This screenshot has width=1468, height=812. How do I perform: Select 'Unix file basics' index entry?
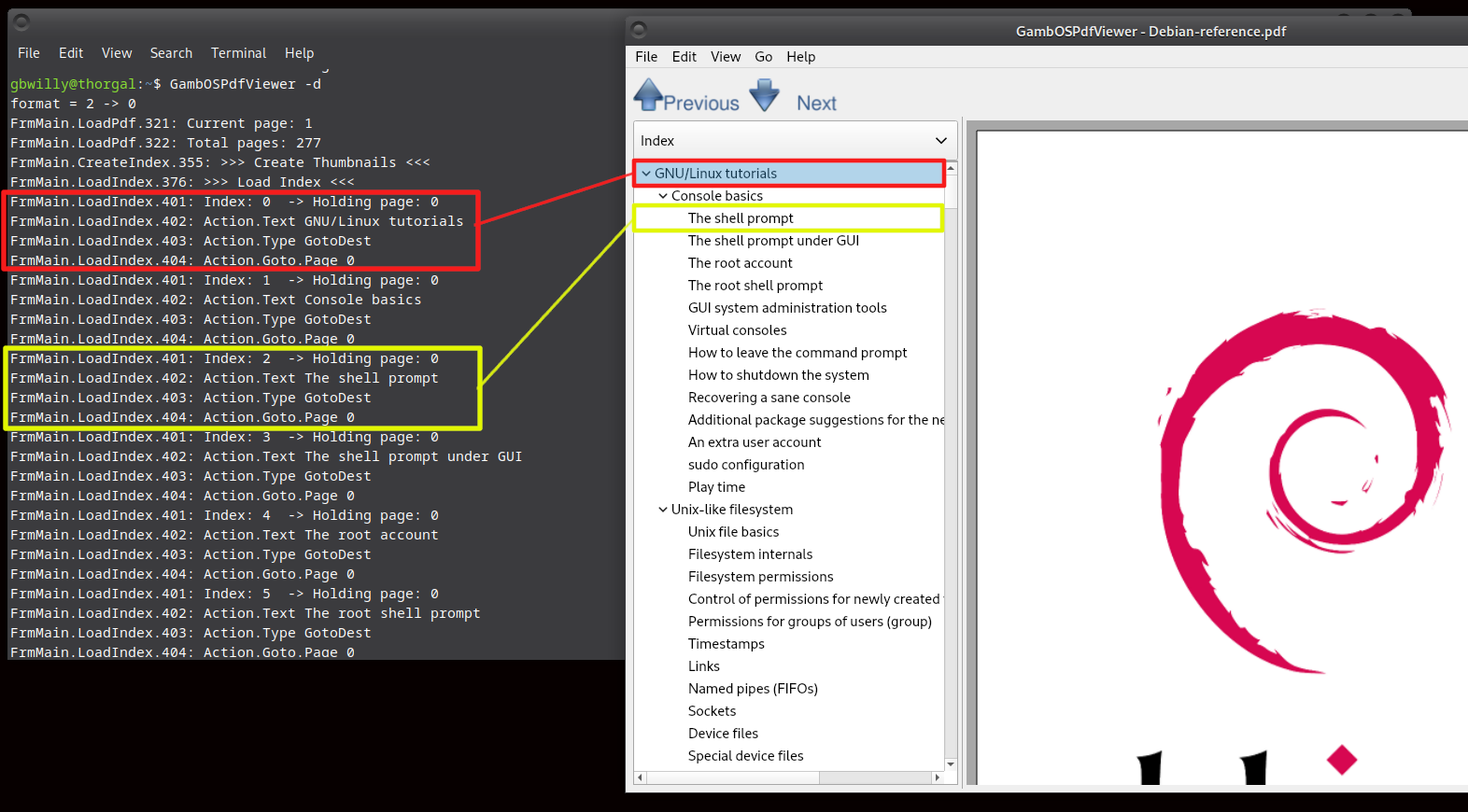(x=733, y=532)
